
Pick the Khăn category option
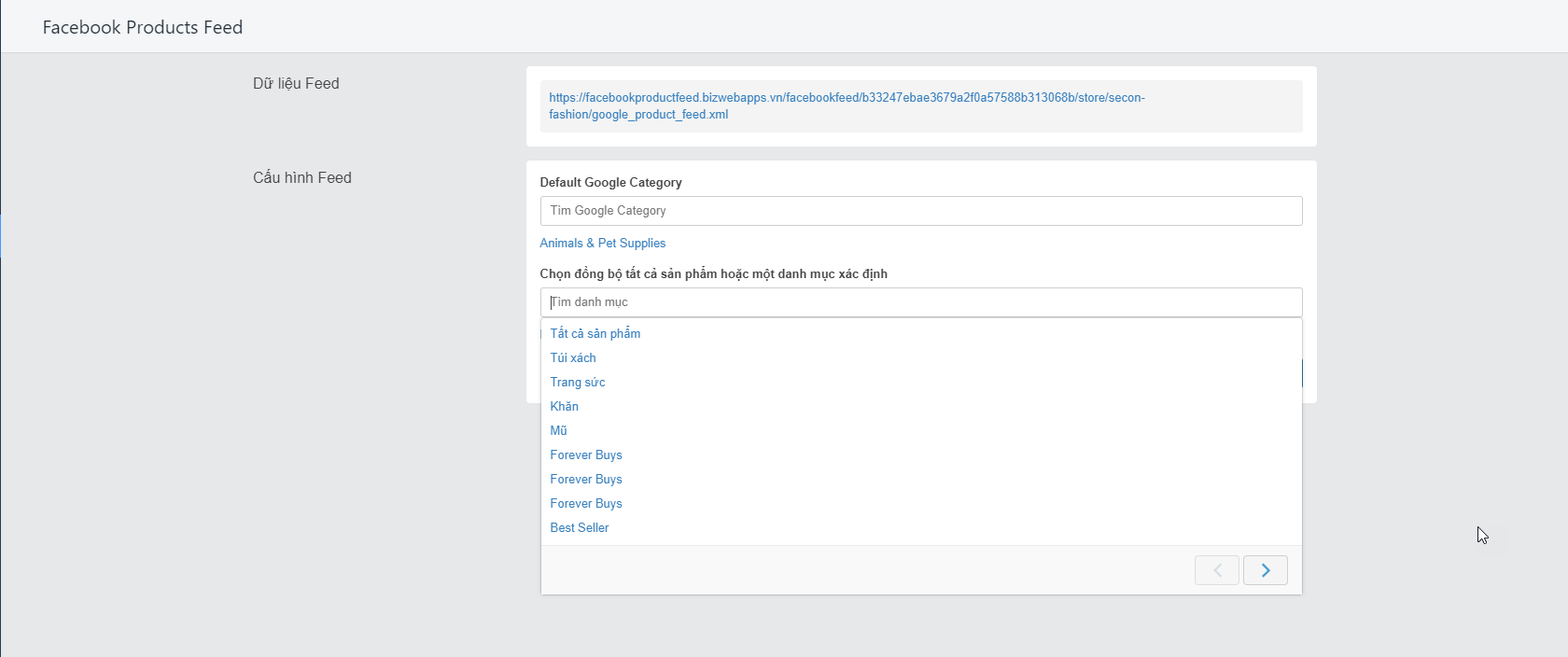[x=565, y=406]
